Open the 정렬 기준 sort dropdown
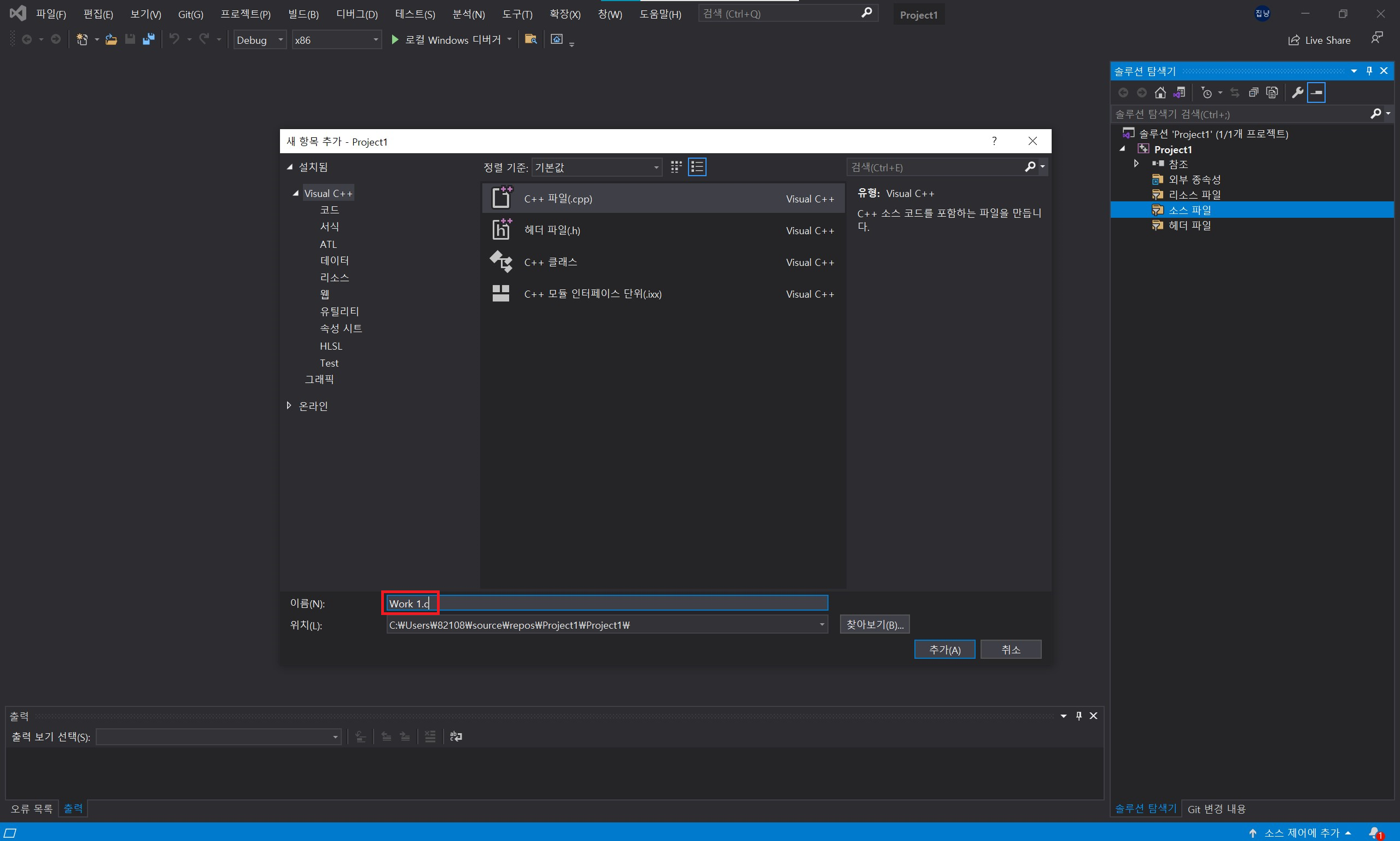Viewport: 1400px width, 841px height. (596, 167)
